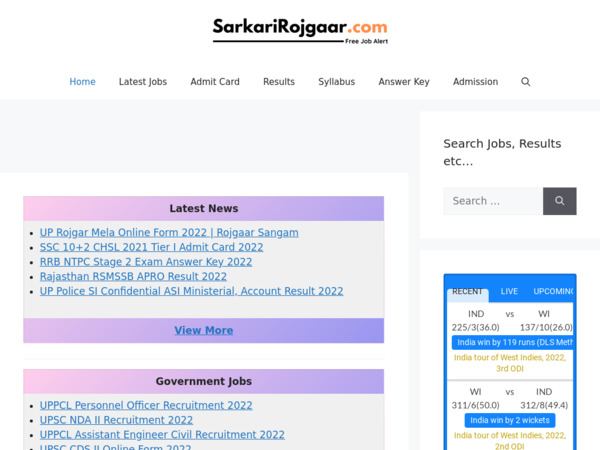
Task: Open Admit Card menu
Action: [215, 82]
